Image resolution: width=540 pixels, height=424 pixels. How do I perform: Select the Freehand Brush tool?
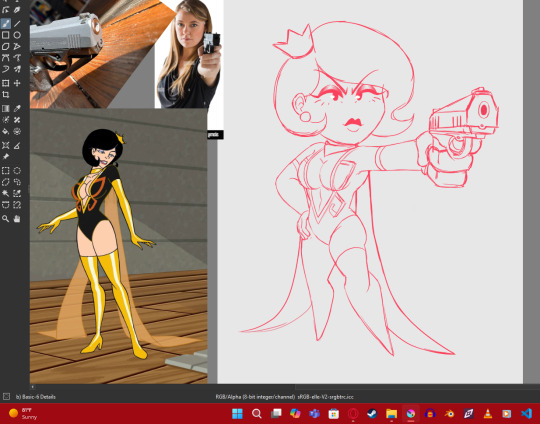[6, 23]
